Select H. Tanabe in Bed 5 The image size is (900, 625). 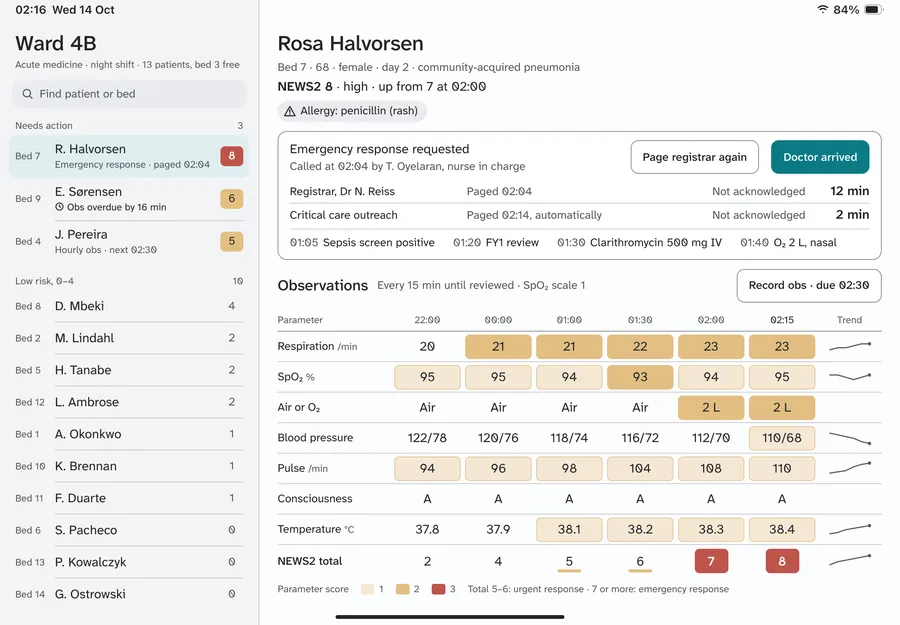tap(129, 370)
